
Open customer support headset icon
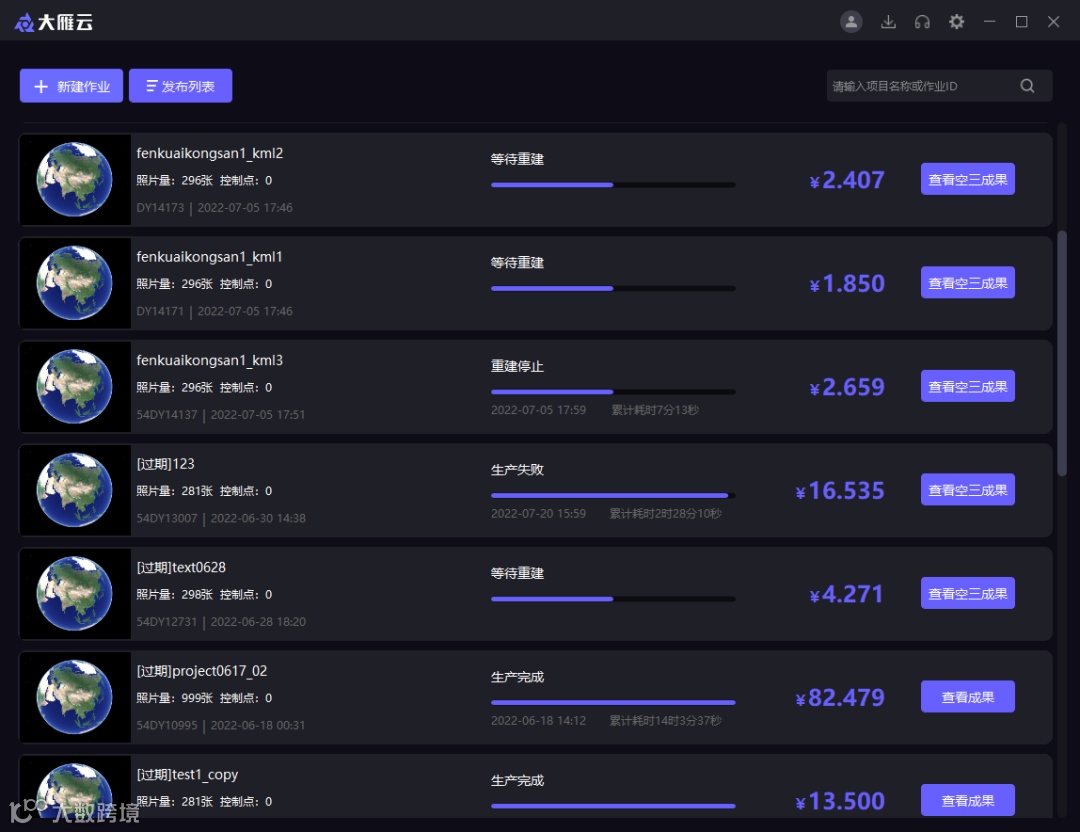click(922, 22)
